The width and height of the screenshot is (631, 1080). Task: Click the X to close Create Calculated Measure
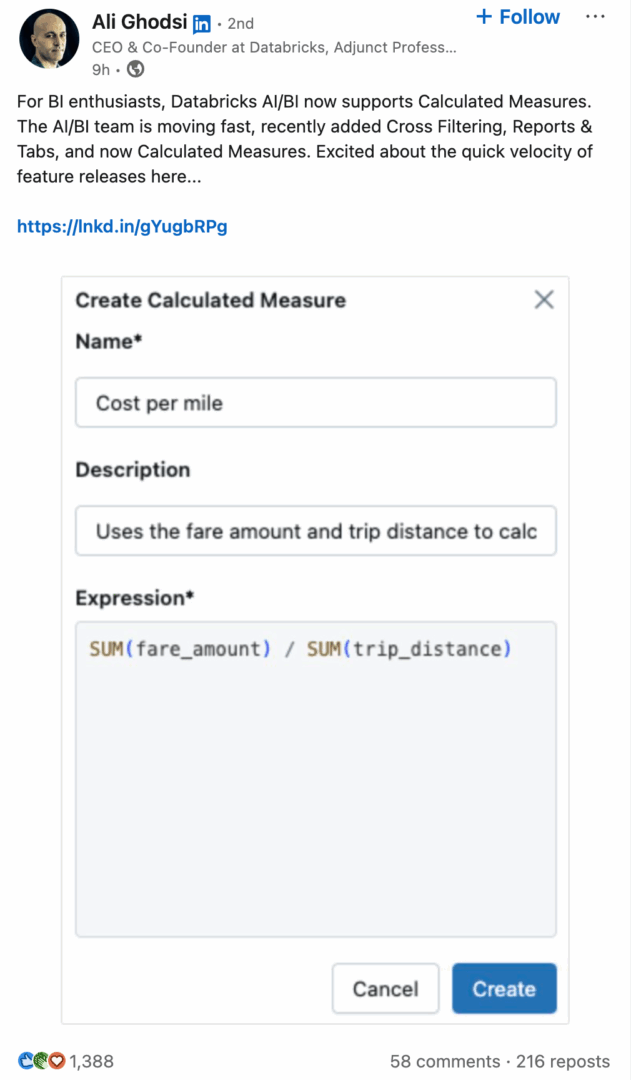[544, 299]
